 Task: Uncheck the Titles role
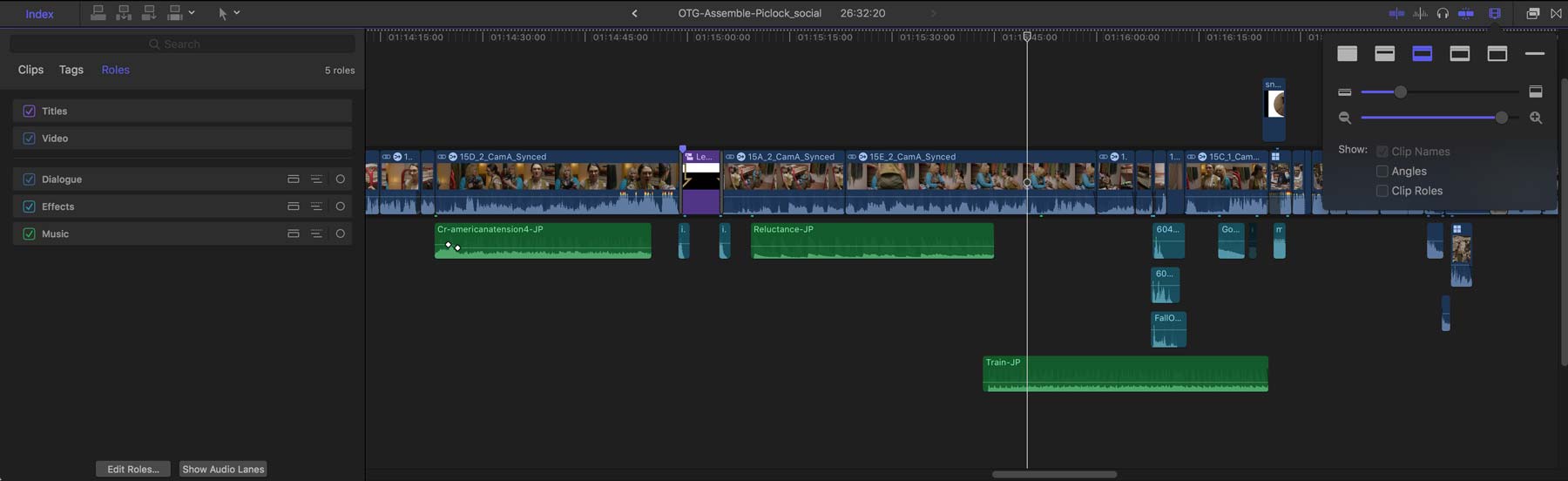tap(29, 111)
